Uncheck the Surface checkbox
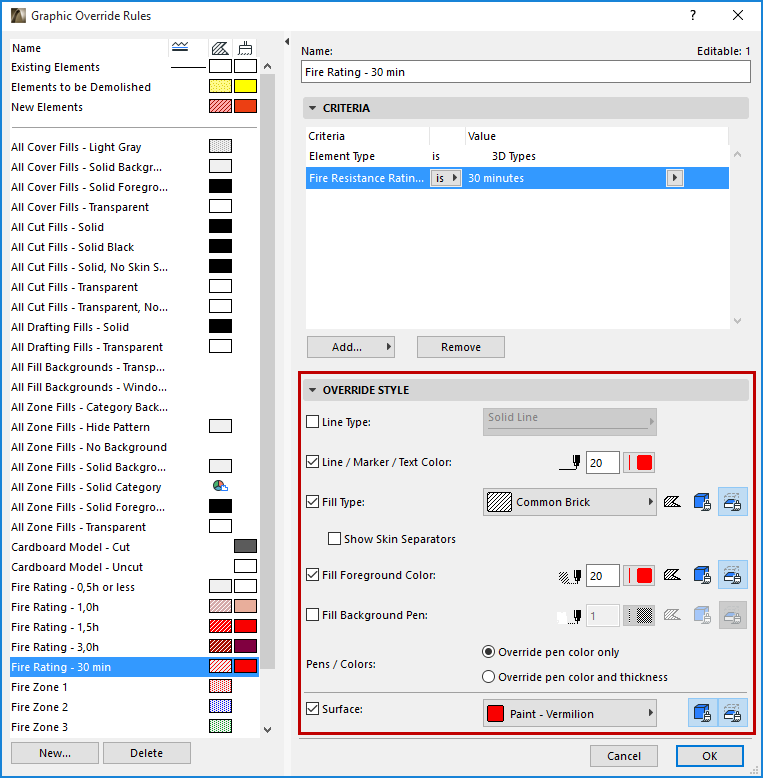Screen dimensions: 763x778 tap(313, 709)
